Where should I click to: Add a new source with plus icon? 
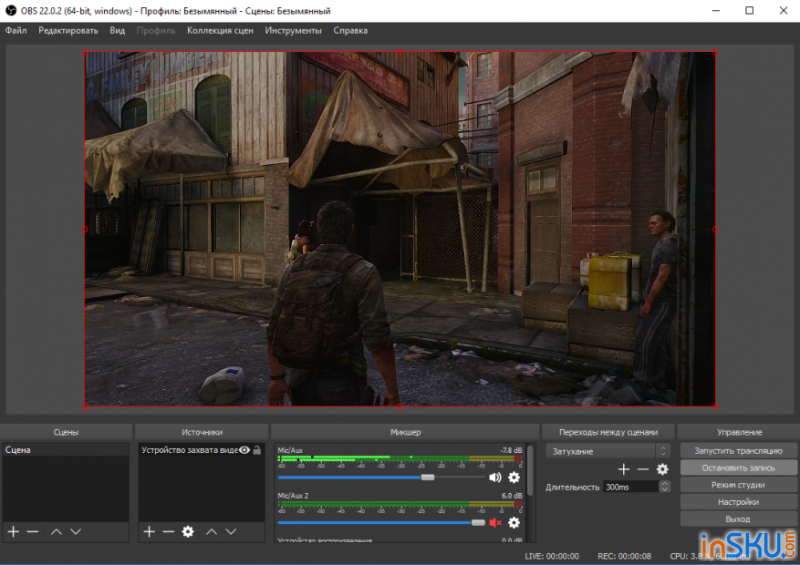[149, 532]
